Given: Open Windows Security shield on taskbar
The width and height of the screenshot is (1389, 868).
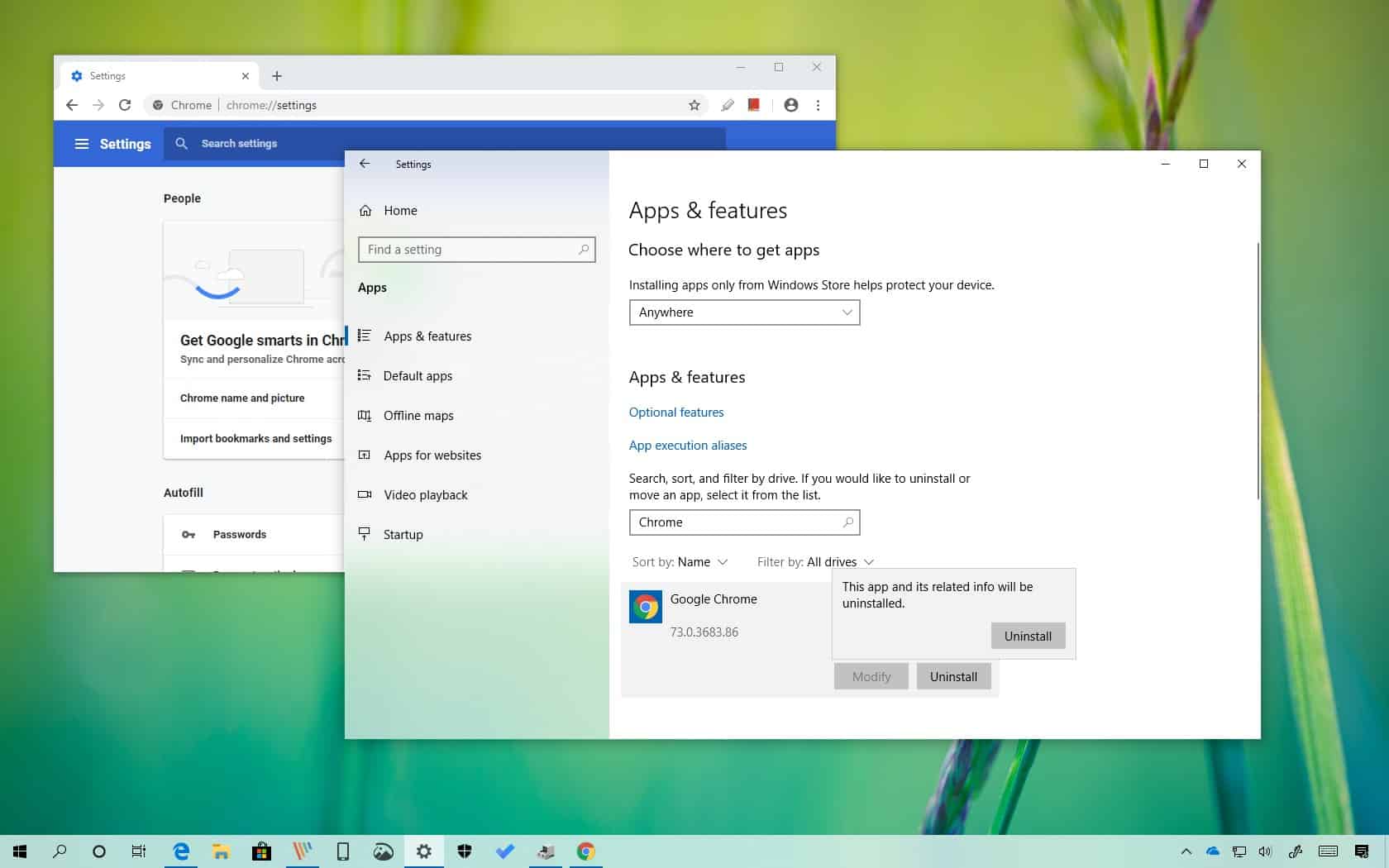Looking at the screenshot, I should (465, 851).
